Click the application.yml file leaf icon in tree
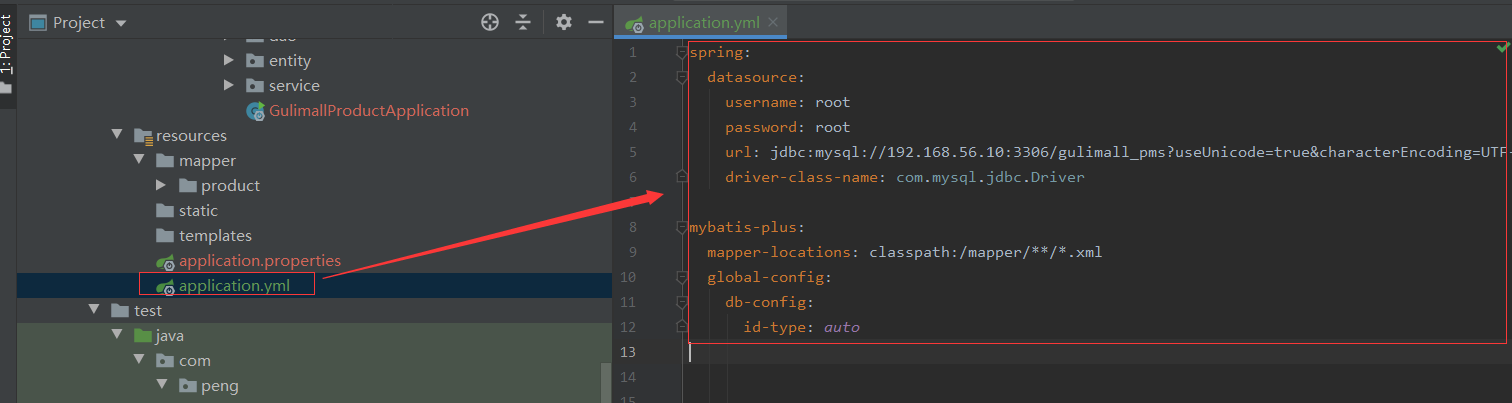The height and width of the screenshot is (403, 1512). (x=165, y=287)
